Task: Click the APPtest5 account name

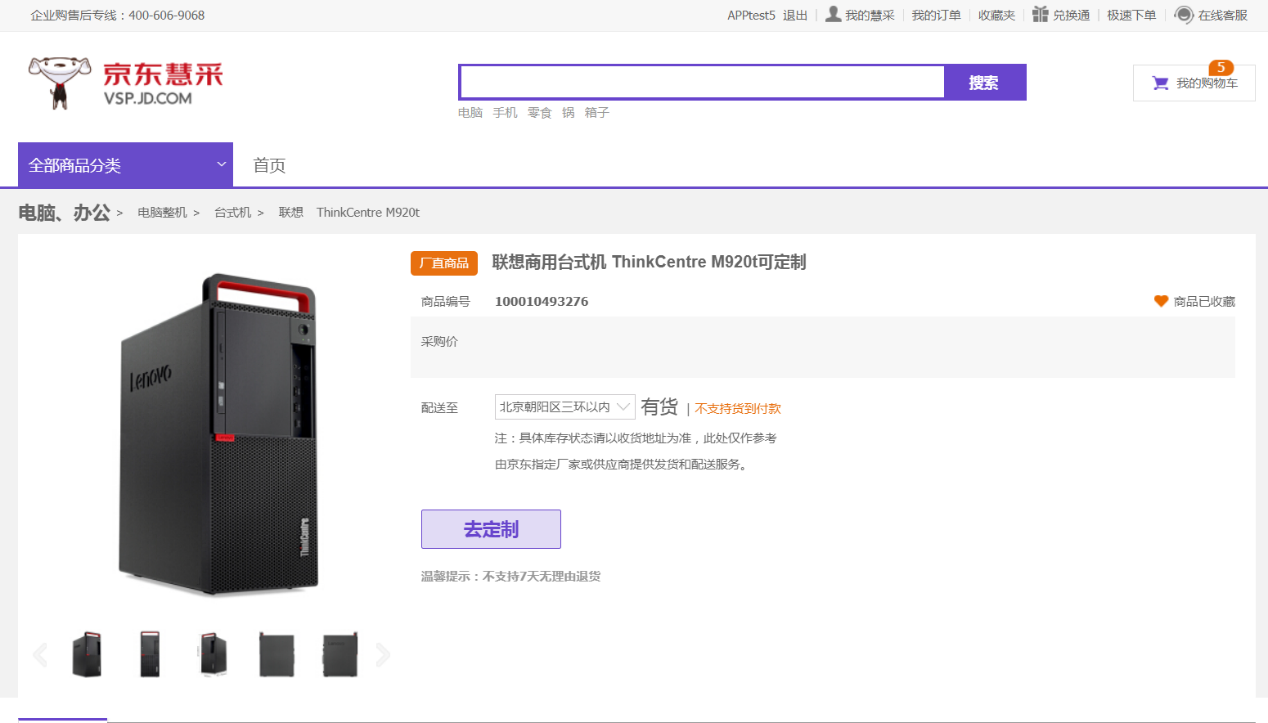Action: (x=751, y=15)
